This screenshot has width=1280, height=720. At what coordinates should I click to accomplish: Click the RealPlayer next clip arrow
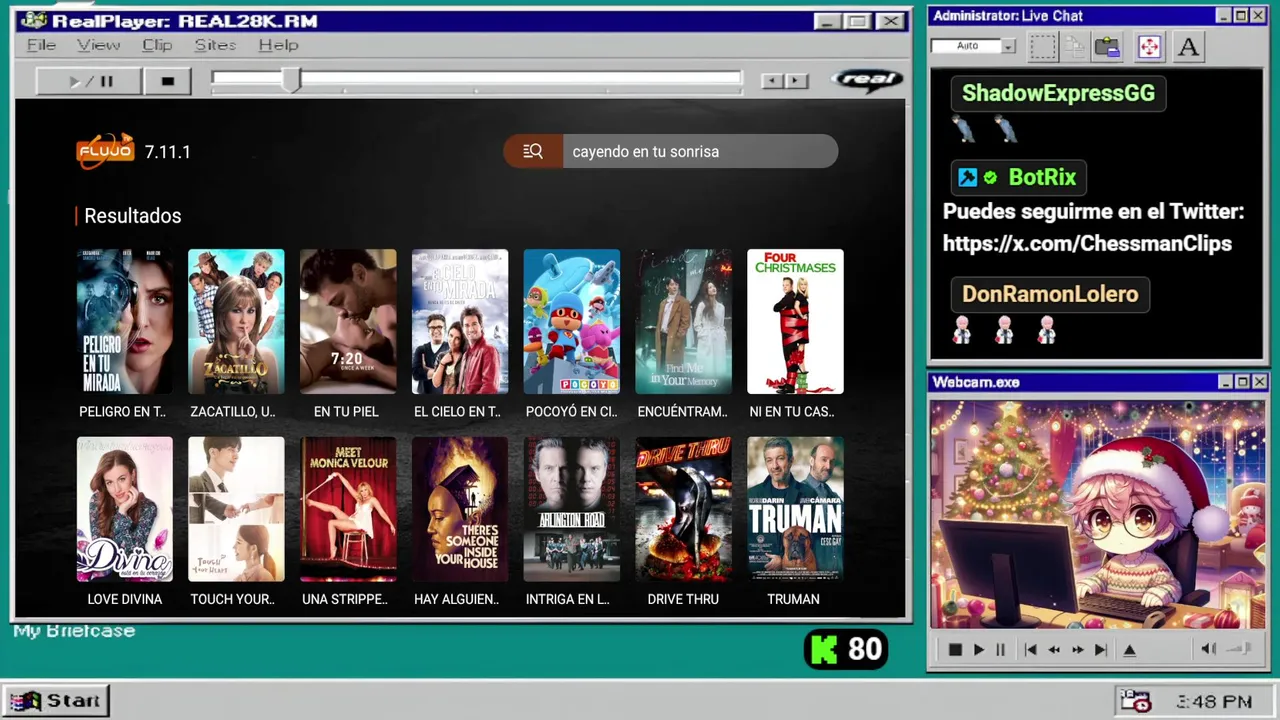tap(797, 81)
